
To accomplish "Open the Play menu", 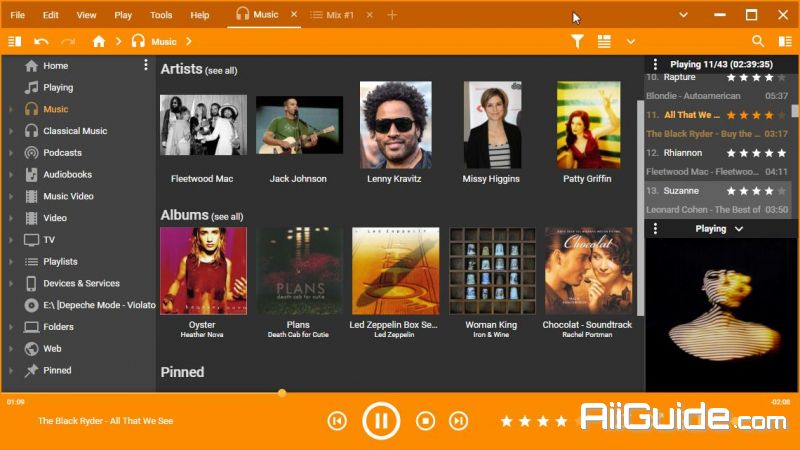I will pos(123,15).
